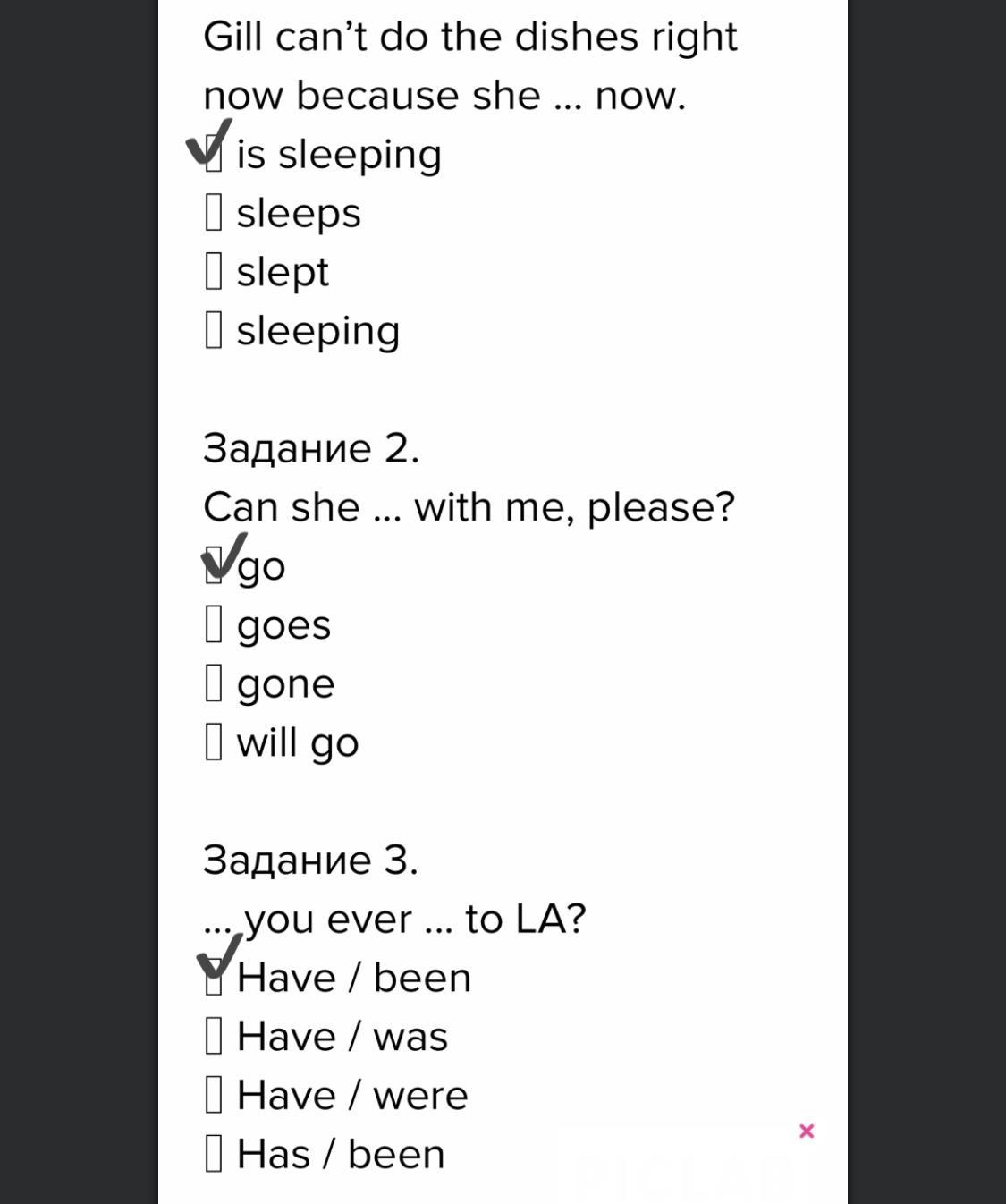Click the 'Задание 2.' heading
The height and width of the screenshot is (1204, 1006).
(x=311, y=448)
